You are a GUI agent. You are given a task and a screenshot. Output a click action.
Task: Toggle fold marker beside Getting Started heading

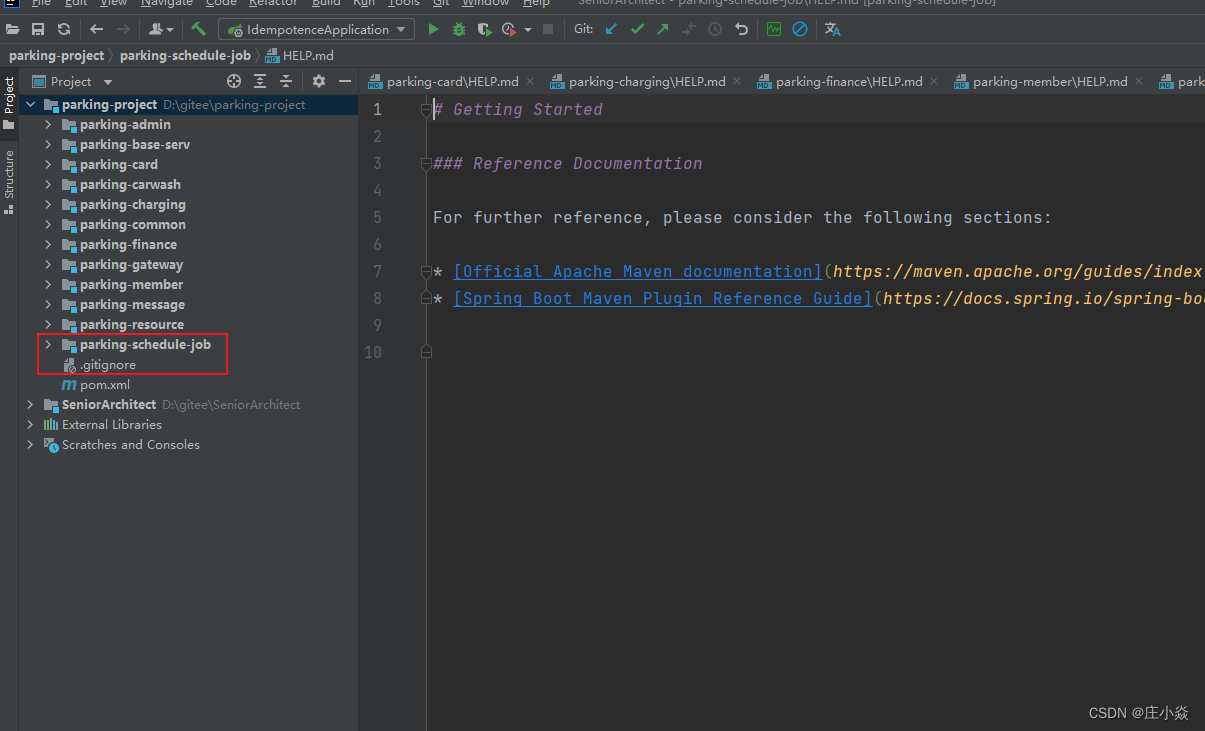(427, 110)
